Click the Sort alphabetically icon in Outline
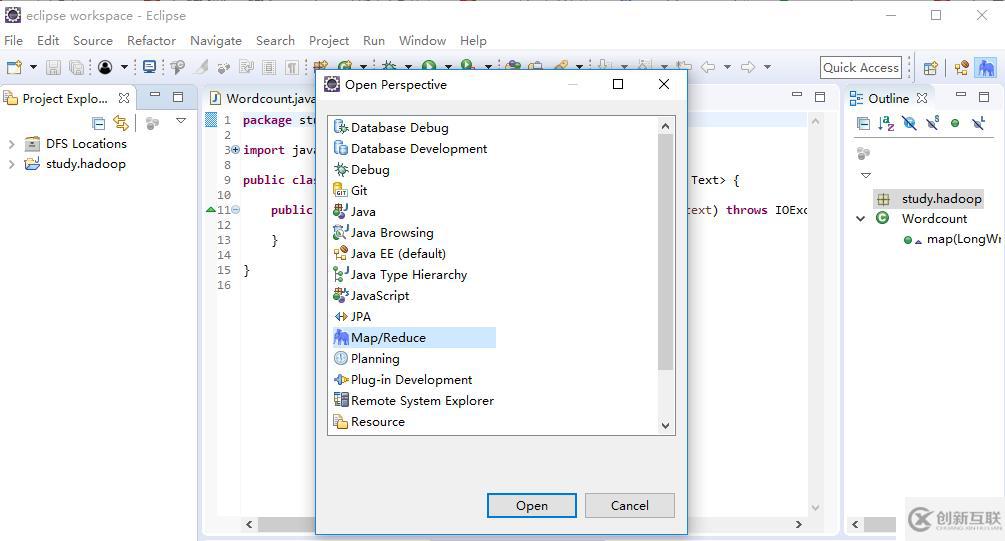 (886, 123)
